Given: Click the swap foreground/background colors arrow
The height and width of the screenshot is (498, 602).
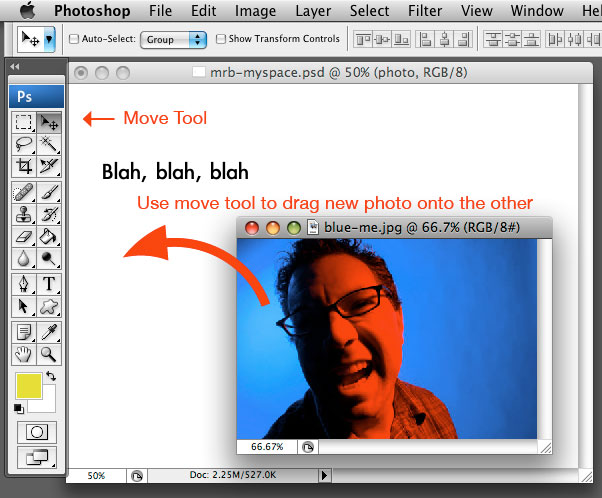Looking at the screenshot, I should pyautogui.click(x=52, y=378).
